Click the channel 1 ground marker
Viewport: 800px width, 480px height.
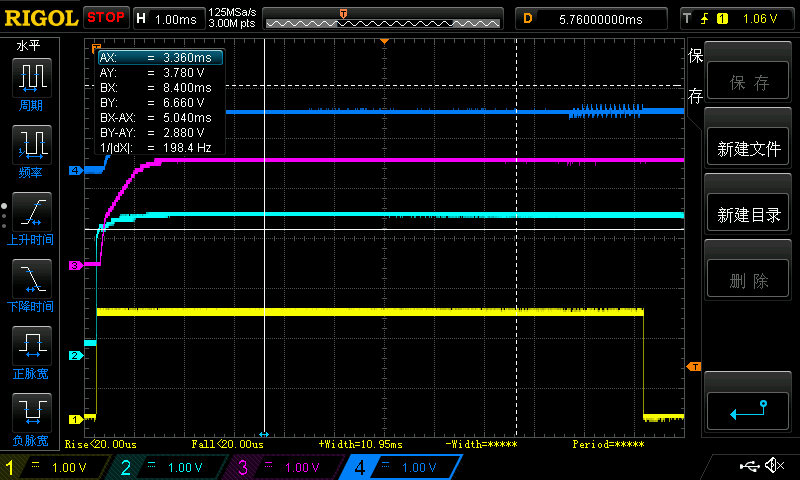coord(76,419)
